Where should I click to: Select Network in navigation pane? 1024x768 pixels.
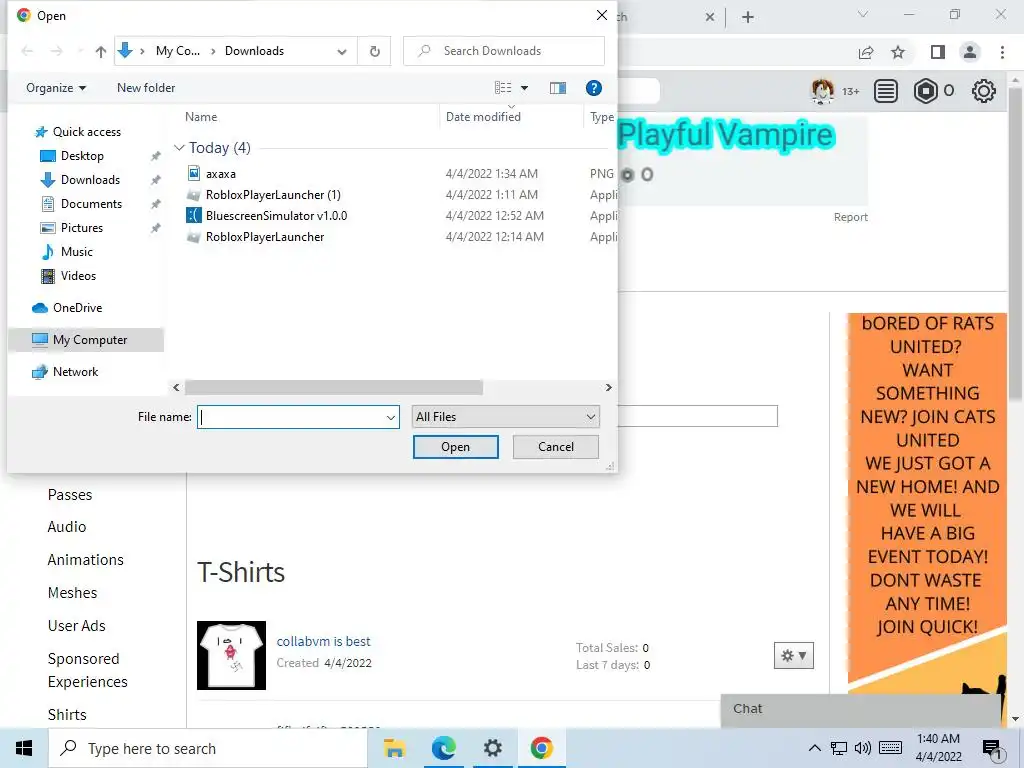click(75, 372)
